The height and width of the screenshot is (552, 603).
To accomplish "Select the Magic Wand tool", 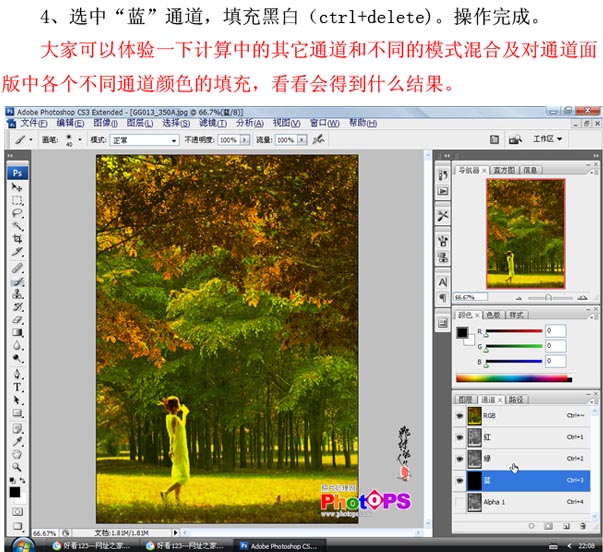I will 17,226.
